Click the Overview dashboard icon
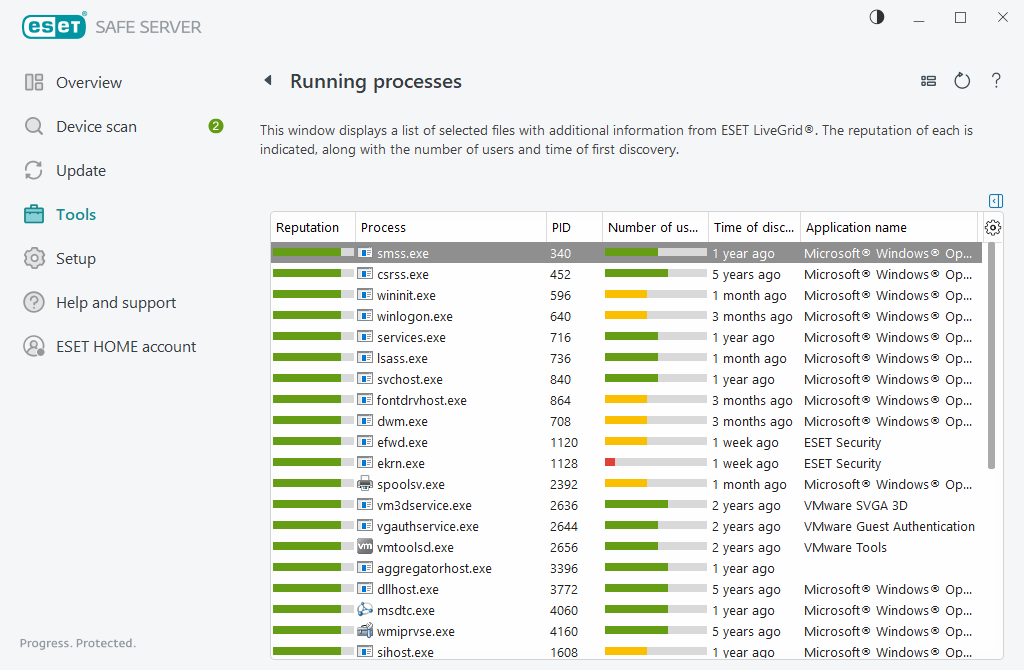 click(34, 82)
